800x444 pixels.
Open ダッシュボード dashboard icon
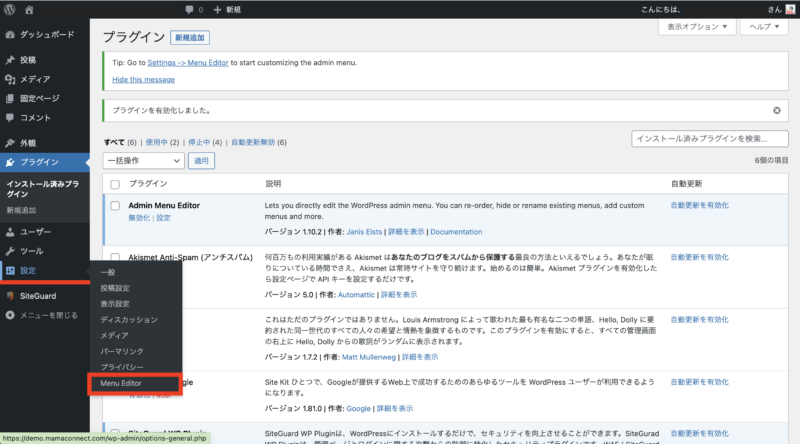pos(10,35)
